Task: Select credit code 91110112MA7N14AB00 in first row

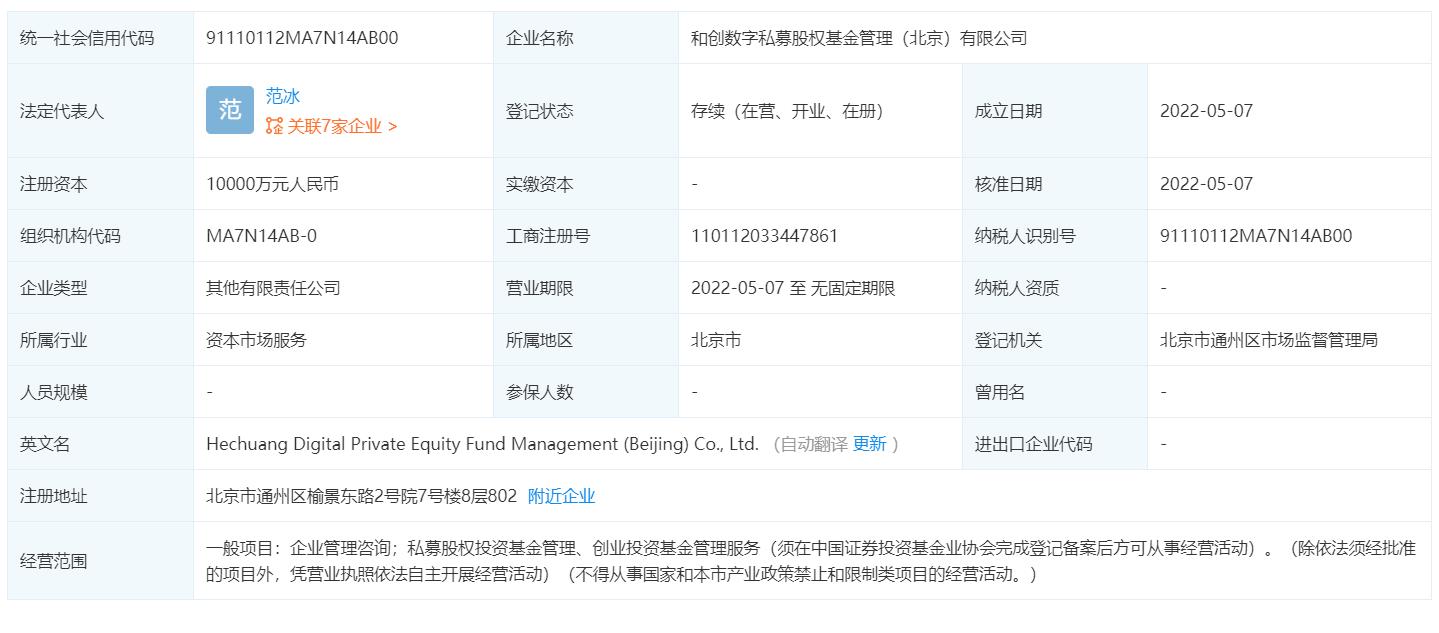Action: 302,38
